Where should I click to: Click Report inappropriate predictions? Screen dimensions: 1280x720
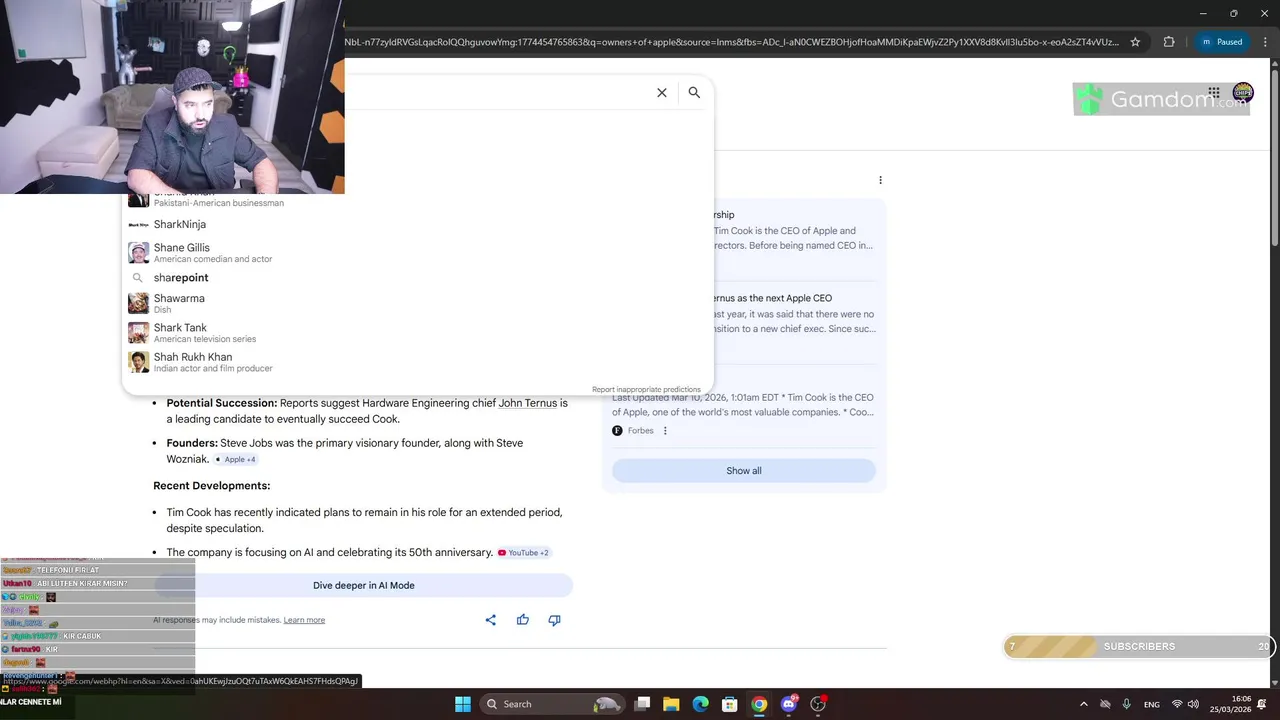coord(646,390)
